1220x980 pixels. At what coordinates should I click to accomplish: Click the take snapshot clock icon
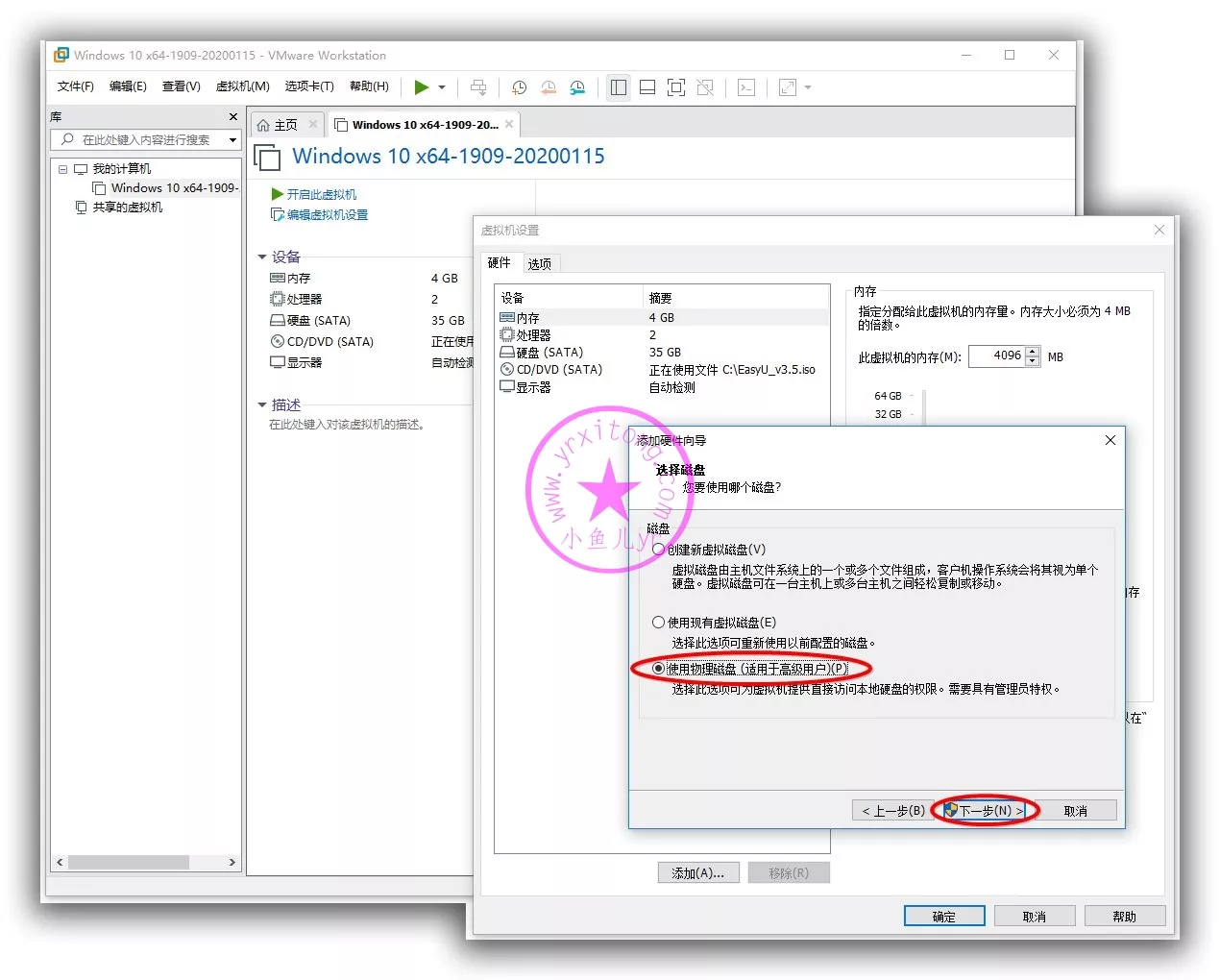(519, 87)
